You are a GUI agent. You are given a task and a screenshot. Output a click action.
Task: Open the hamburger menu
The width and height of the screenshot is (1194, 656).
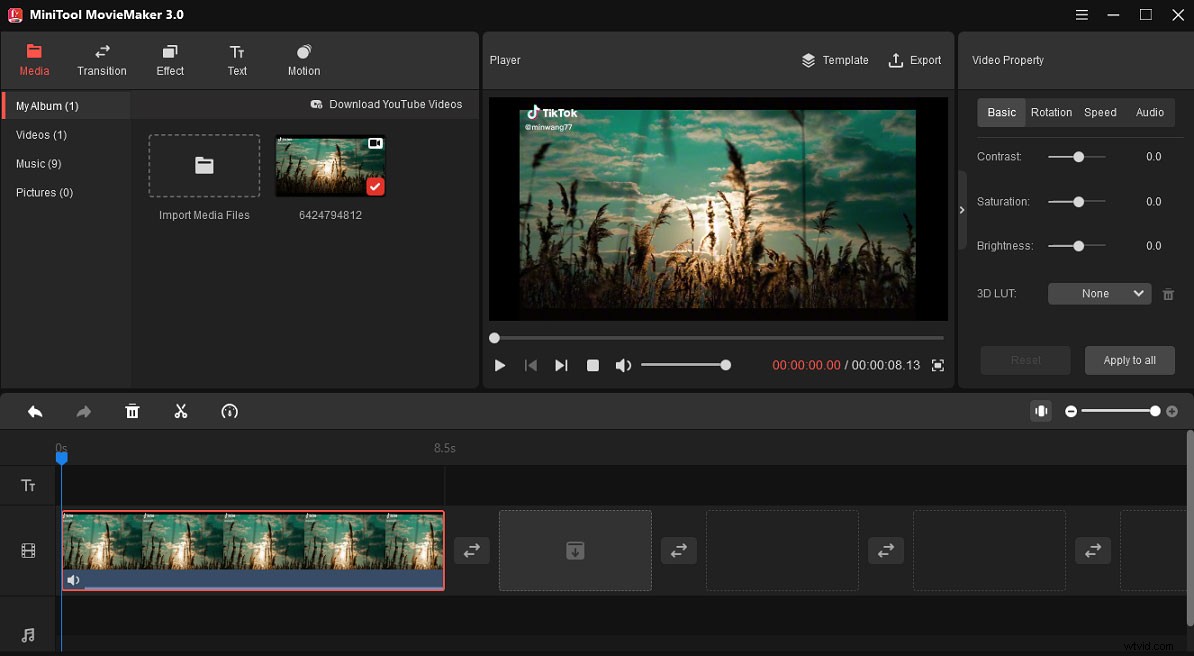[x=1081, y=14]
